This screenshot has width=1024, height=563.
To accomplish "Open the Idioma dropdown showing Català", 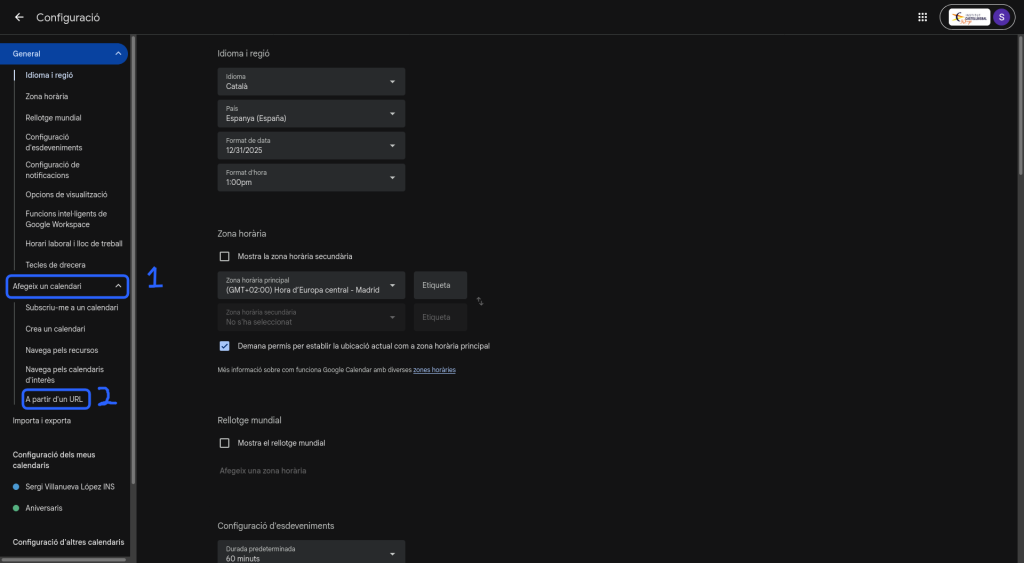I will tap(311, 82).
